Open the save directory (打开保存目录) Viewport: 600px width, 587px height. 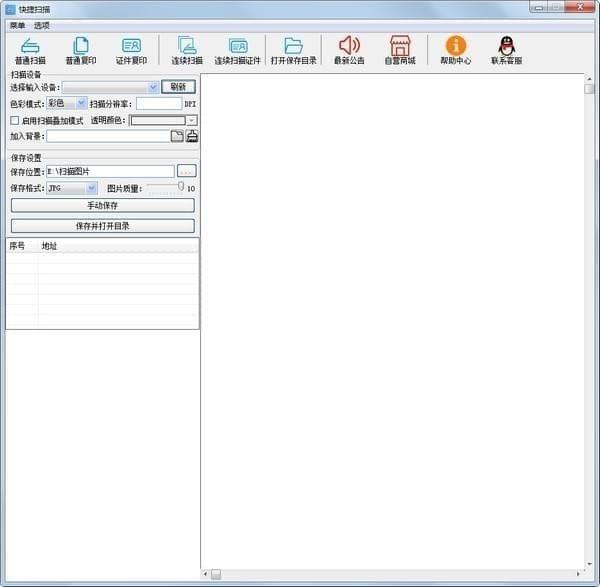point(293,51)
